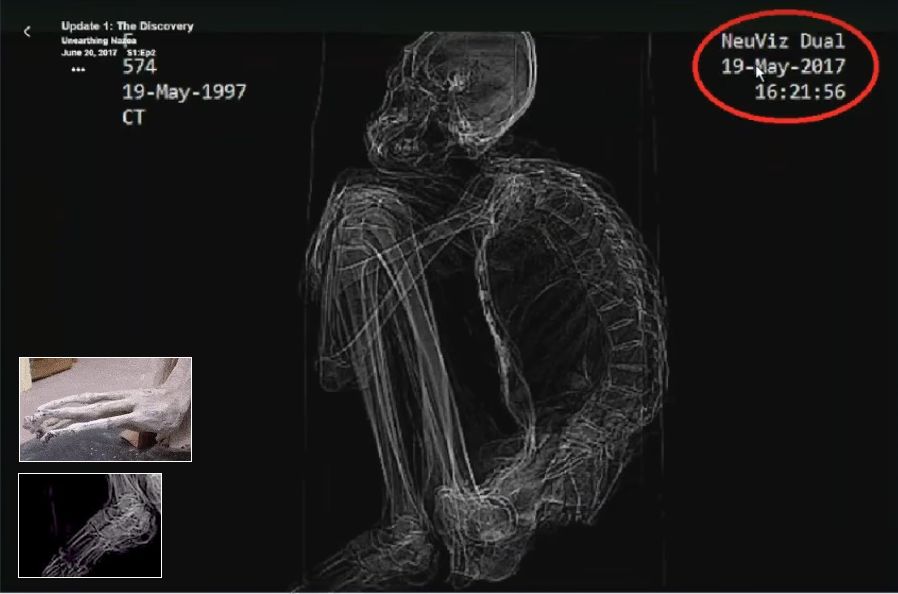The height and width of the screenshot is (594, 898).
Task: Click the NeuViz Dual scanner text
Action: pos(783,41)
